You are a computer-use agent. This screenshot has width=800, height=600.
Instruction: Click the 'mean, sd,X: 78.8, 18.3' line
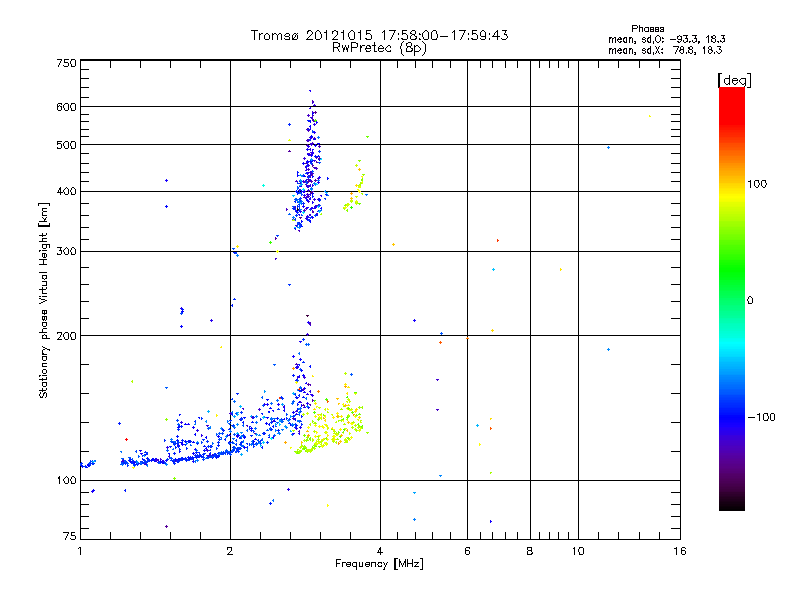tap(665, 50)
